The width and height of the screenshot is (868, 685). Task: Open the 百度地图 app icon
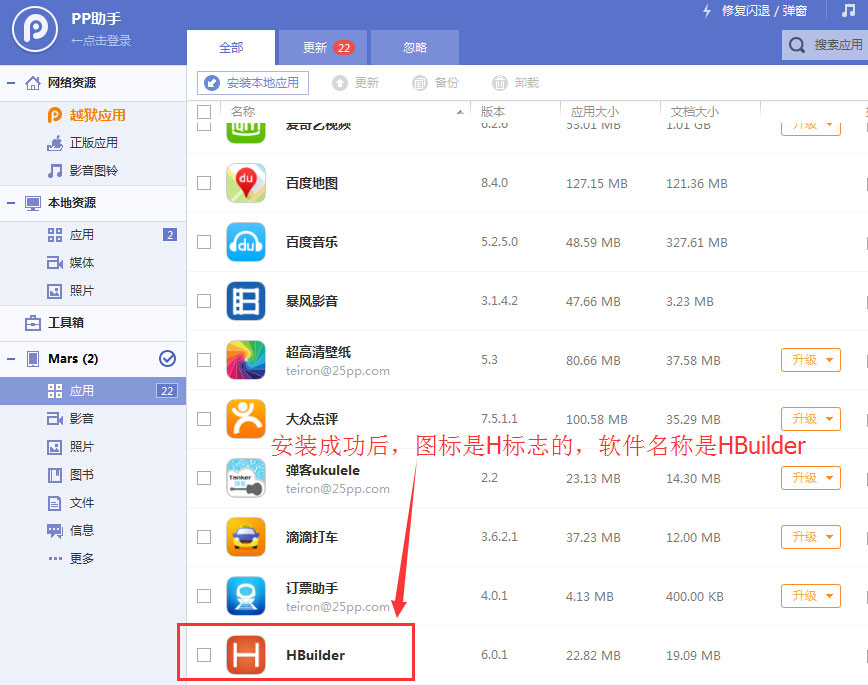tap(246, 183)
